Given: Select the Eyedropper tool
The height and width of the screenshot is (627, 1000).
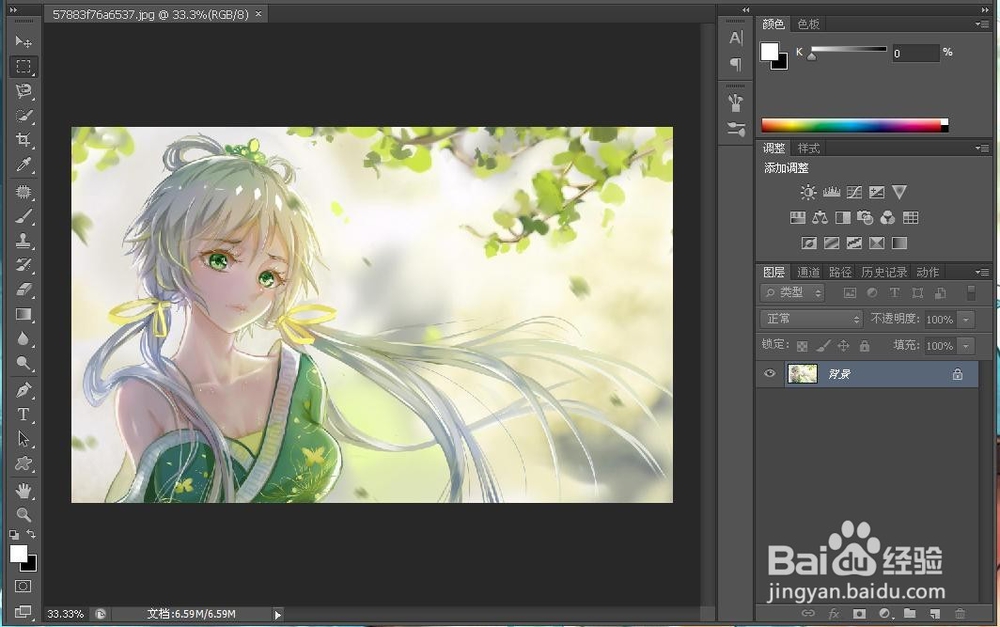Looking at the screenshot, I should click(x=24, y=165).
